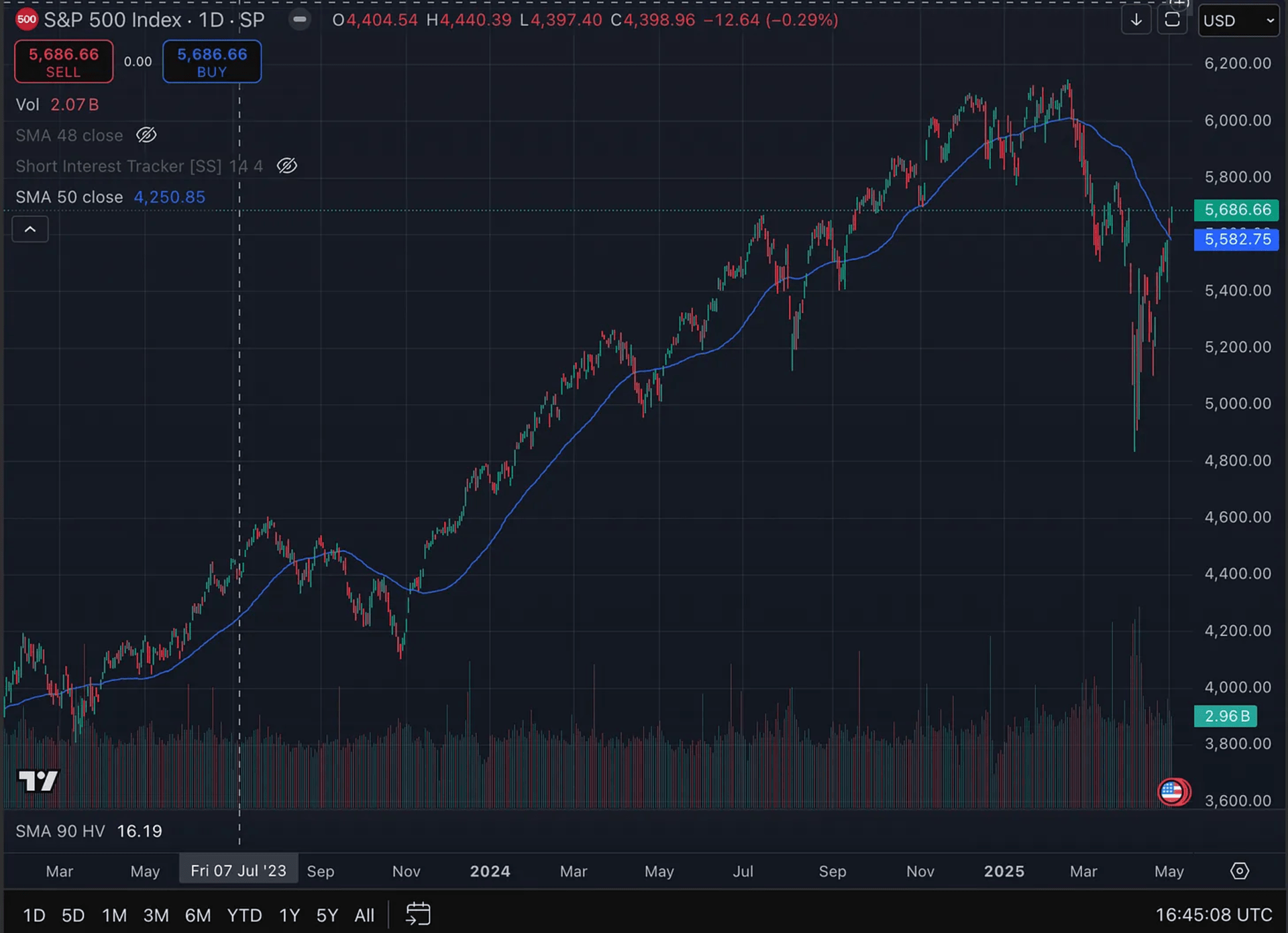Switch to the 5Y time range

coord(327,915)
